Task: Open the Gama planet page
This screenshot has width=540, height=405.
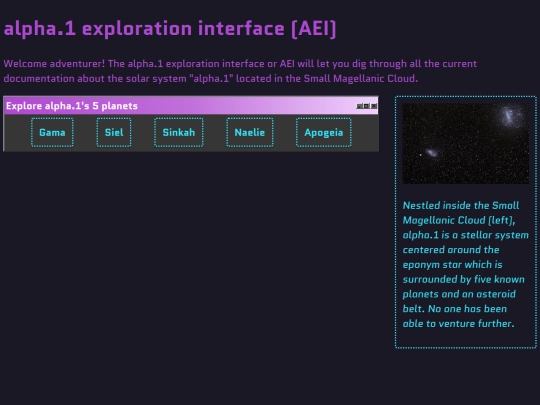Action: pos(52,133)
